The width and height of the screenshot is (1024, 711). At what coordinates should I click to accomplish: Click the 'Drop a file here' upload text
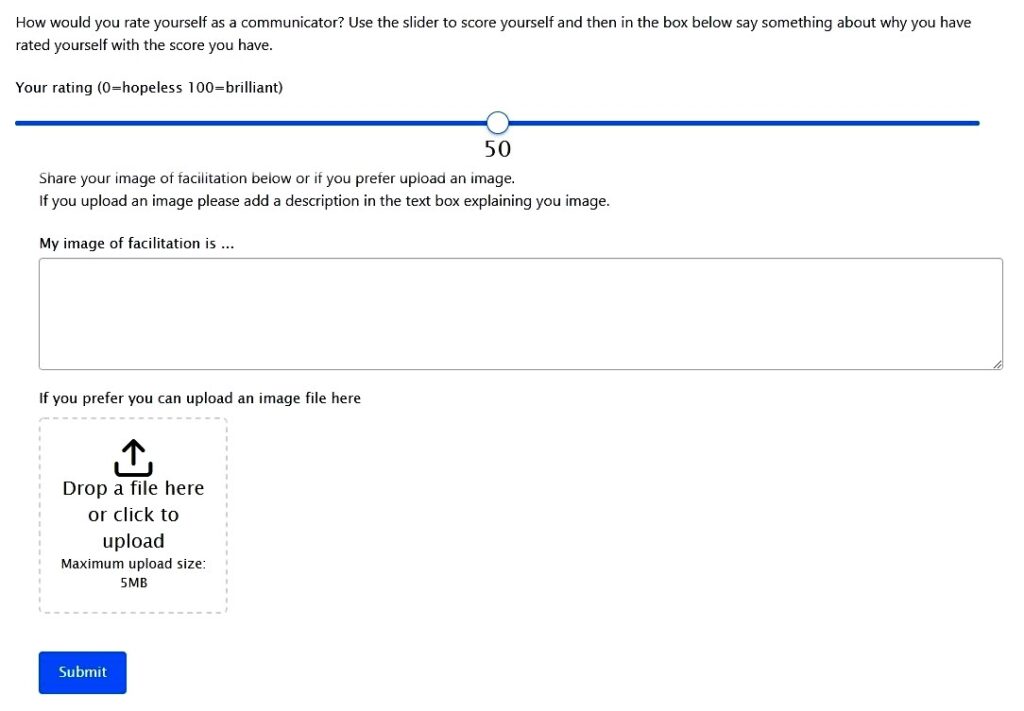pos(133,488)
